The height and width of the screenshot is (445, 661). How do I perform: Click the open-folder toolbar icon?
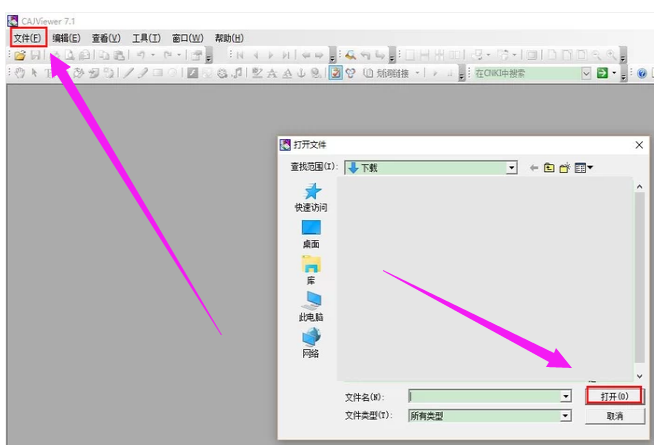tap(19, 55)
